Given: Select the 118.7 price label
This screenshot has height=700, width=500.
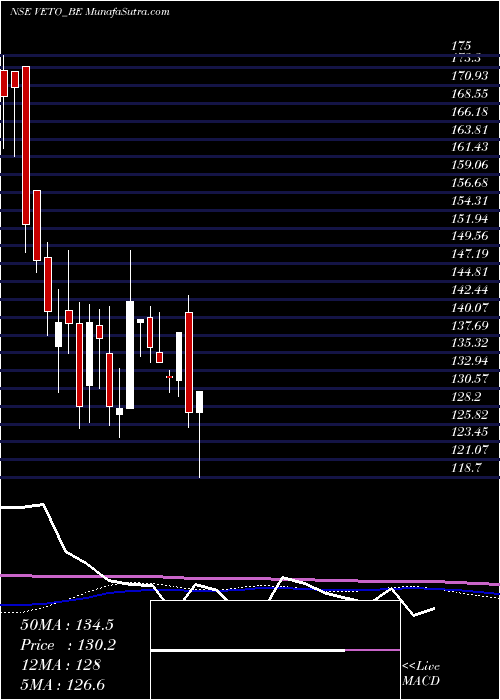Looking at the screenshot, I should (467, 468).
